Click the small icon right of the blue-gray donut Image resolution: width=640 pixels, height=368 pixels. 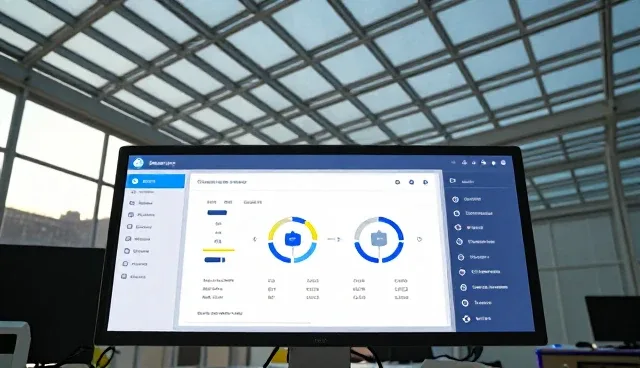419,239
